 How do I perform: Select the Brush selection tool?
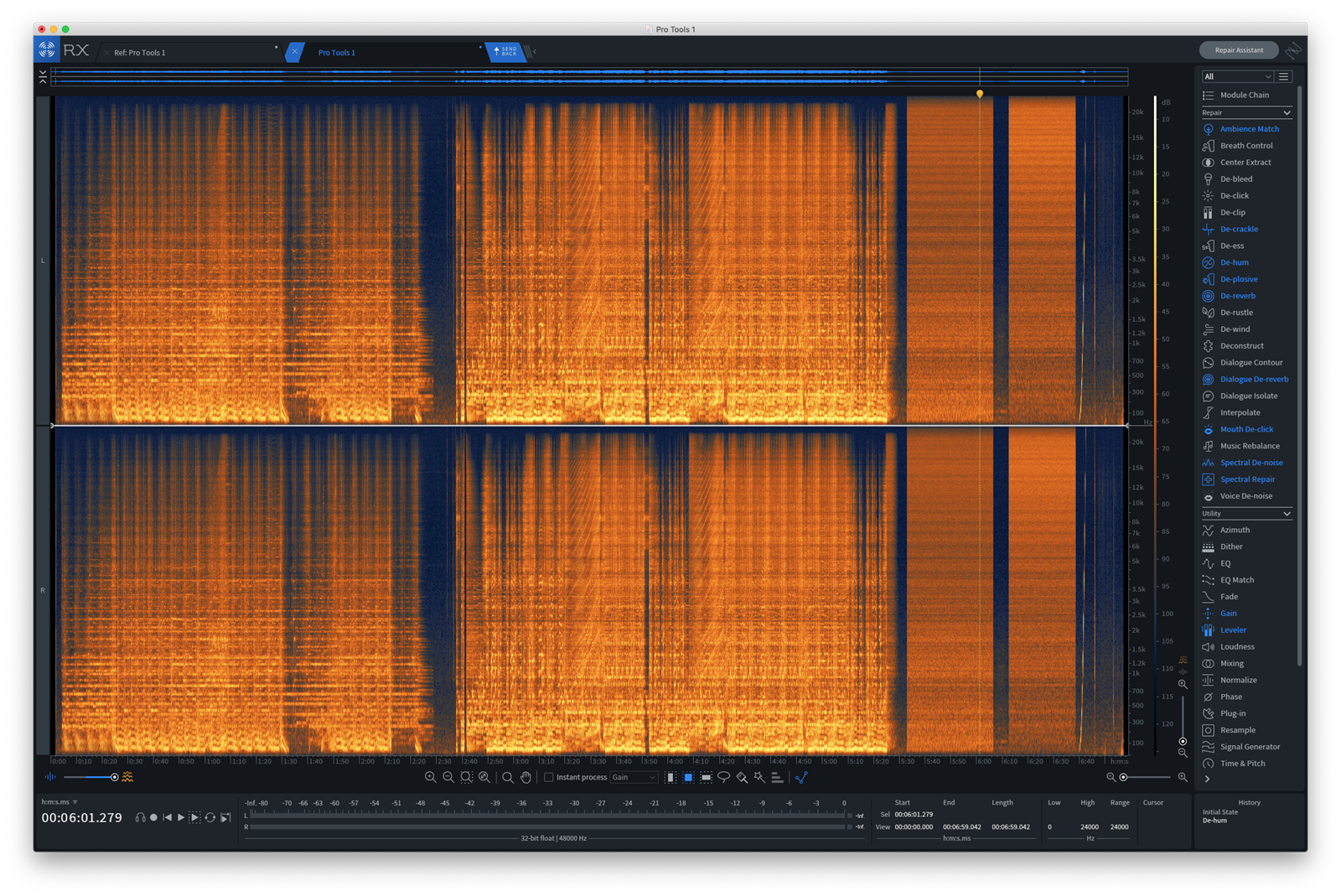[x=742, y=778]
